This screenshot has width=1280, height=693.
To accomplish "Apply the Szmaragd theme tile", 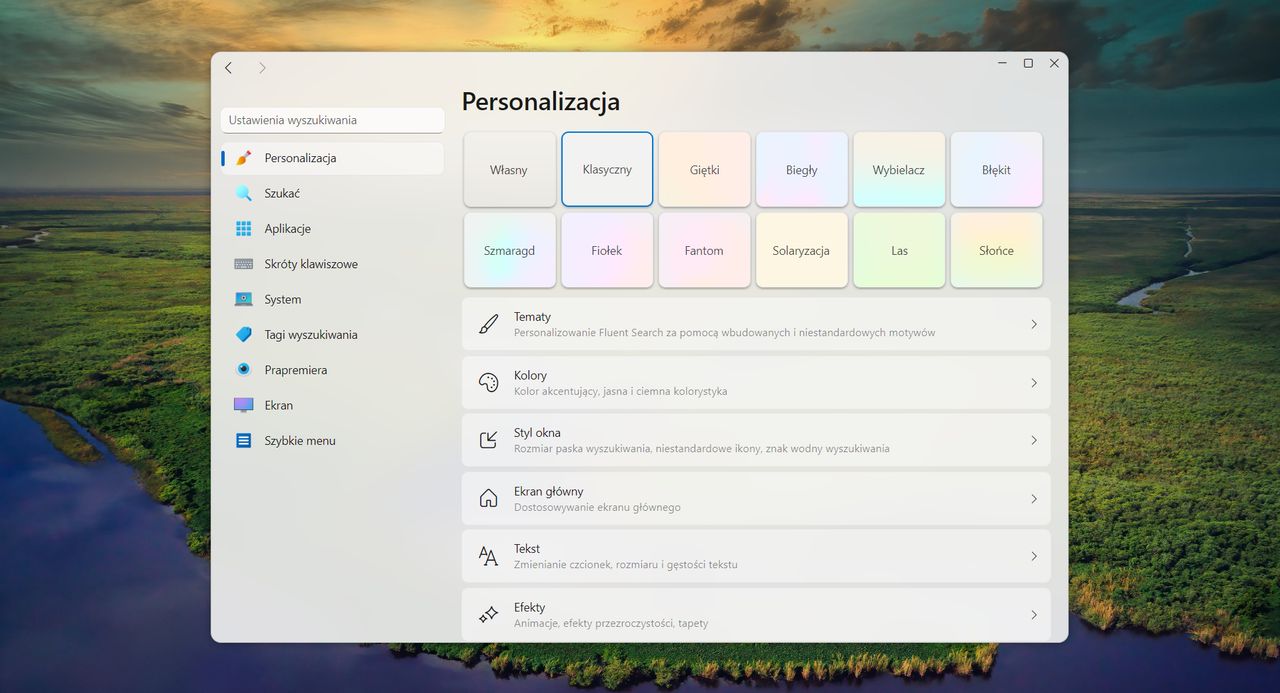I will tap(509, 250).
